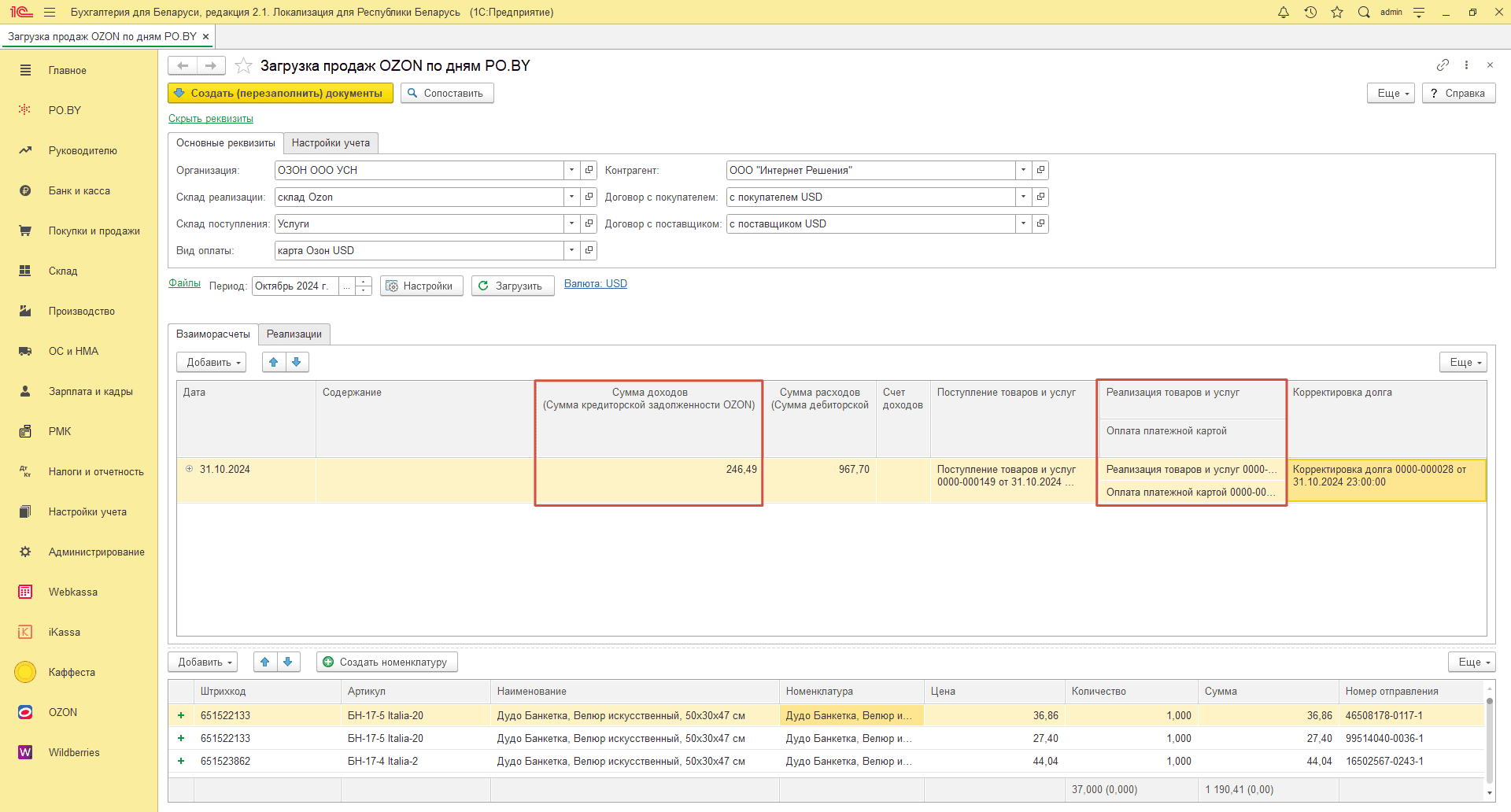
Task: Open period picker ellipsis button
Action: [x=347, y=286]
